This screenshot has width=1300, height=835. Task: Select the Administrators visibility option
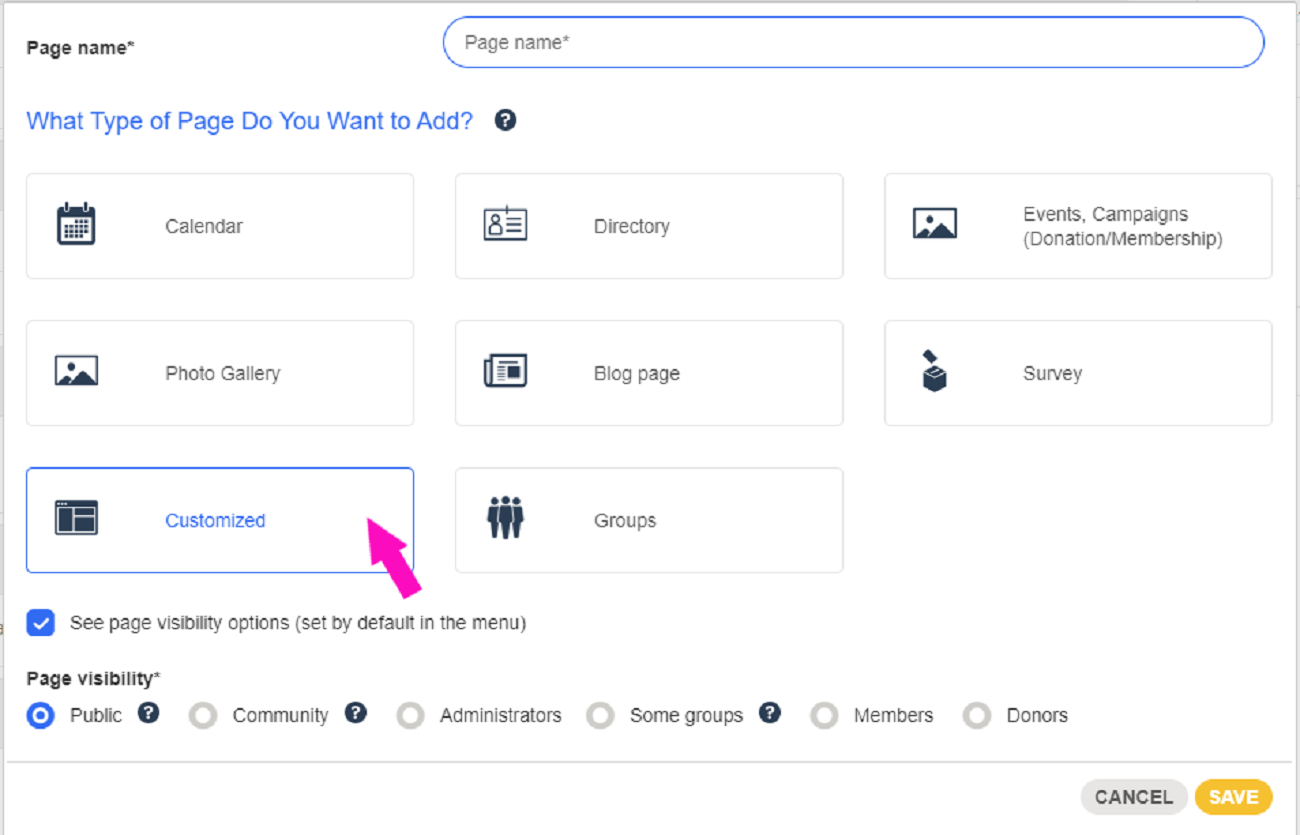[410, 715]
